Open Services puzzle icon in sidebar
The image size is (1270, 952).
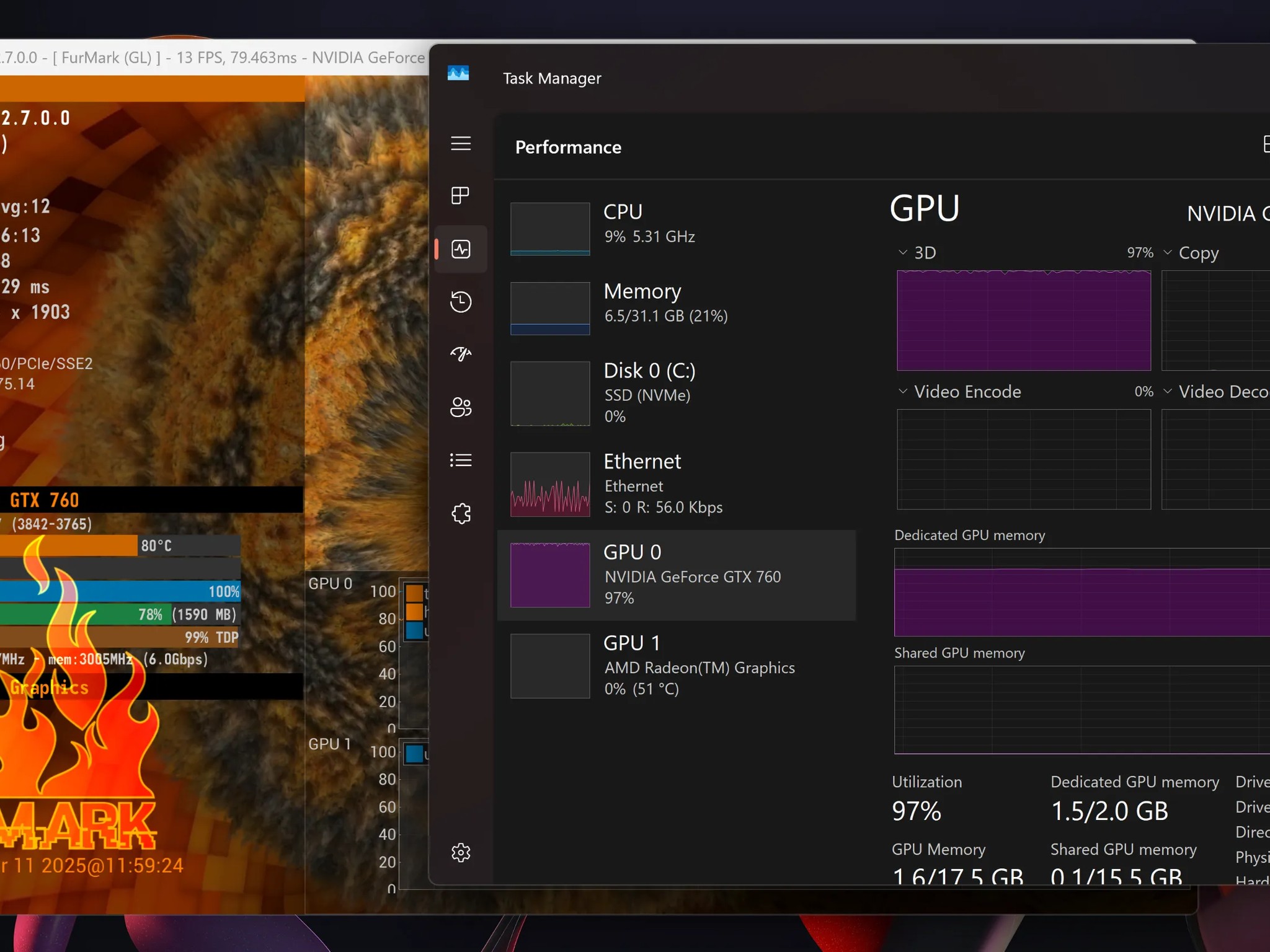[x=461, y=513]
